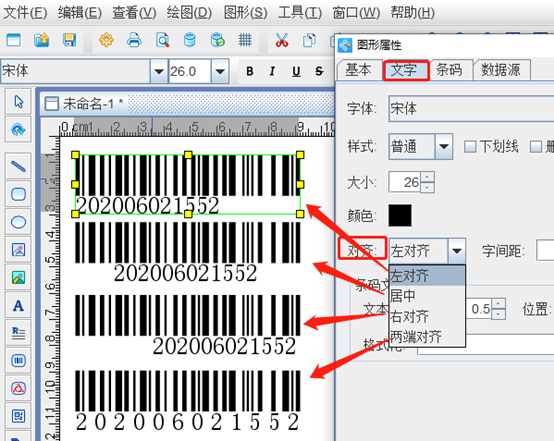Click the 字体 font field in properties
This screenshot has height=441, width=554.
coord(471,108)
